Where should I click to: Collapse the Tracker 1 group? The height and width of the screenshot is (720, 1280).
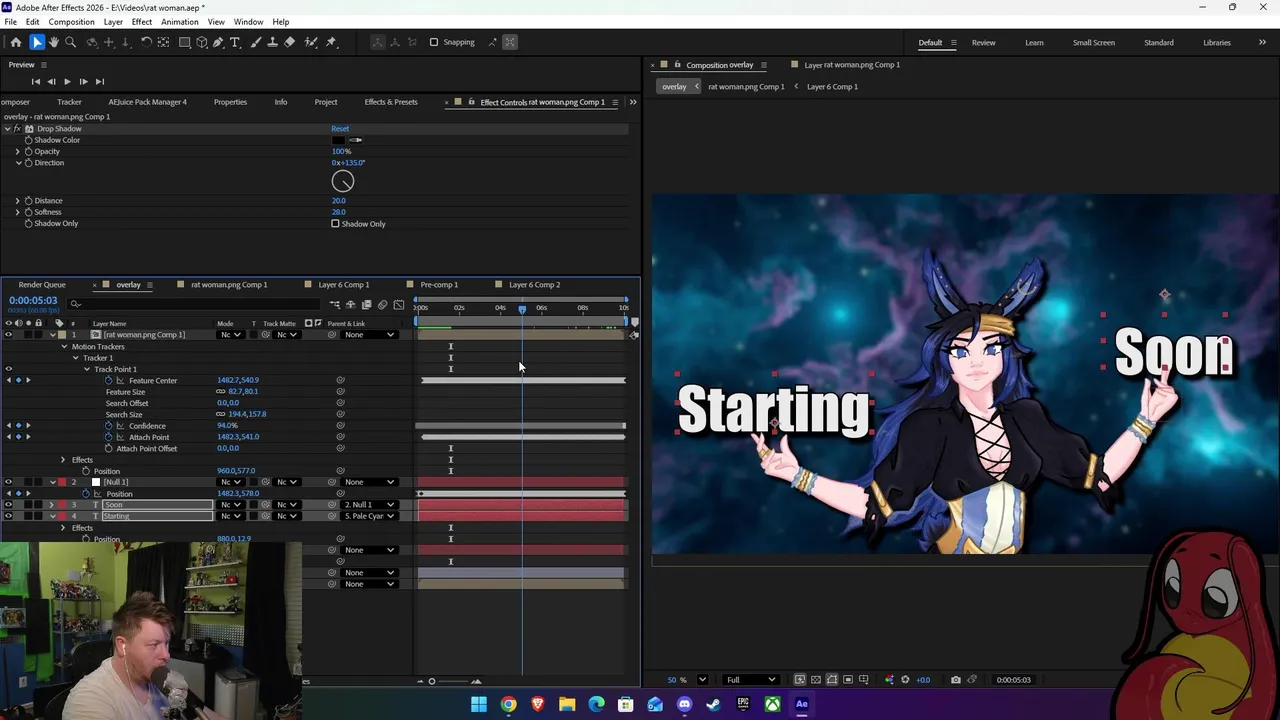pos(75,358)
